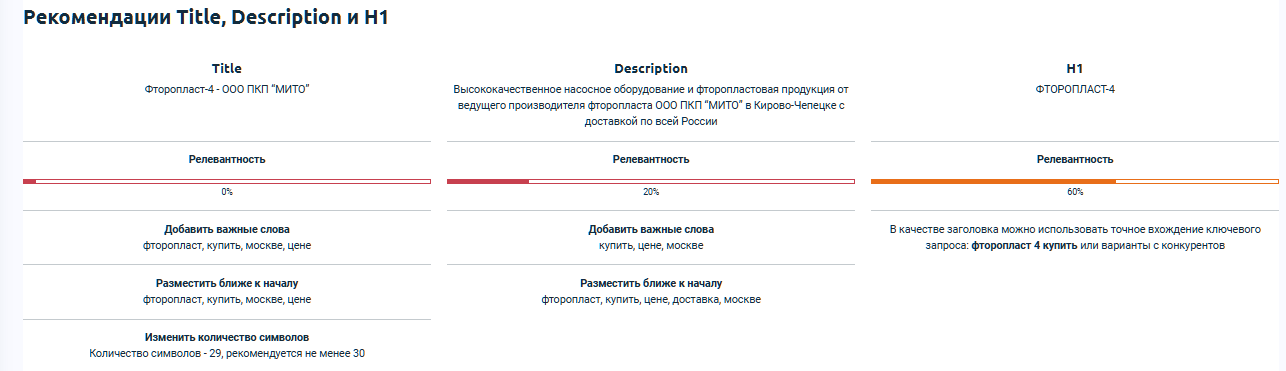Click "Релевантность" label in Title column
This screenshot has height=371, width=1286.
pyautogui.click(x=227, y=159)
